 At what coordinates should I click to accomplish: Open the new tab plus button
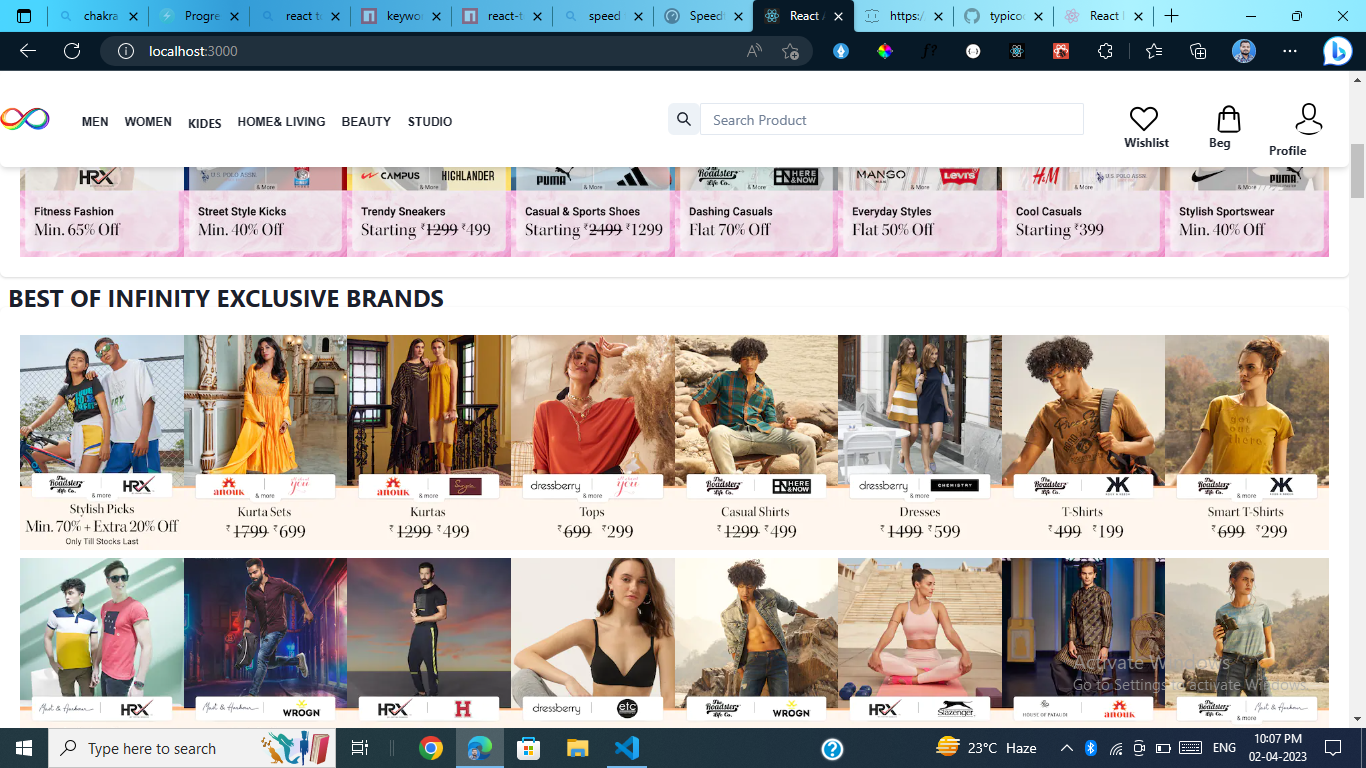tap(1171, 16)
